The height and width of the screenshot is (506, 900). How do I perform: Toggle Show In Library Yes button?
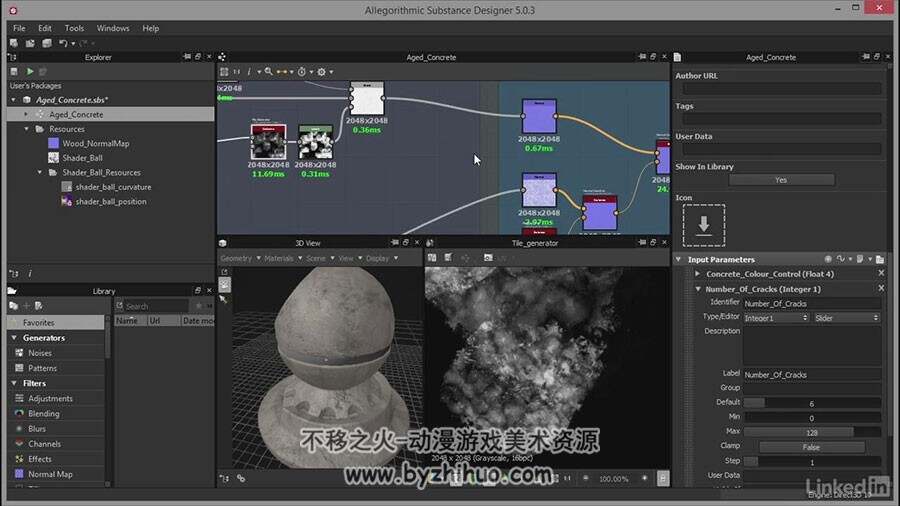coord(781,180)
